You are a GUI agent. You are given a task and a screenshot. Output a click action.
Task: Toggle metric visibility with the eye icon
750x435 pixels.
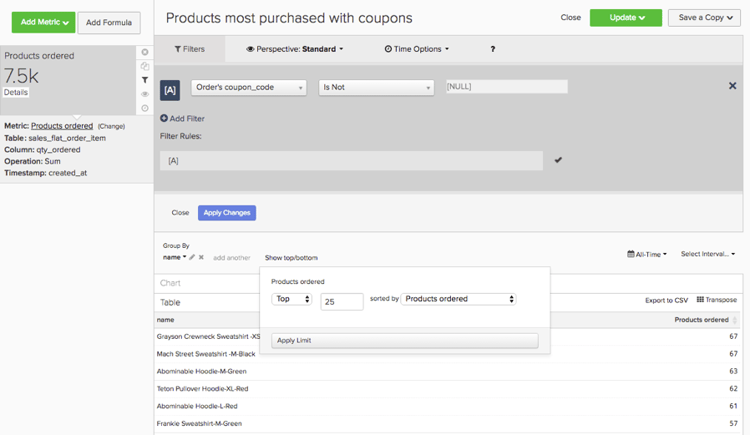pos(145,94)
